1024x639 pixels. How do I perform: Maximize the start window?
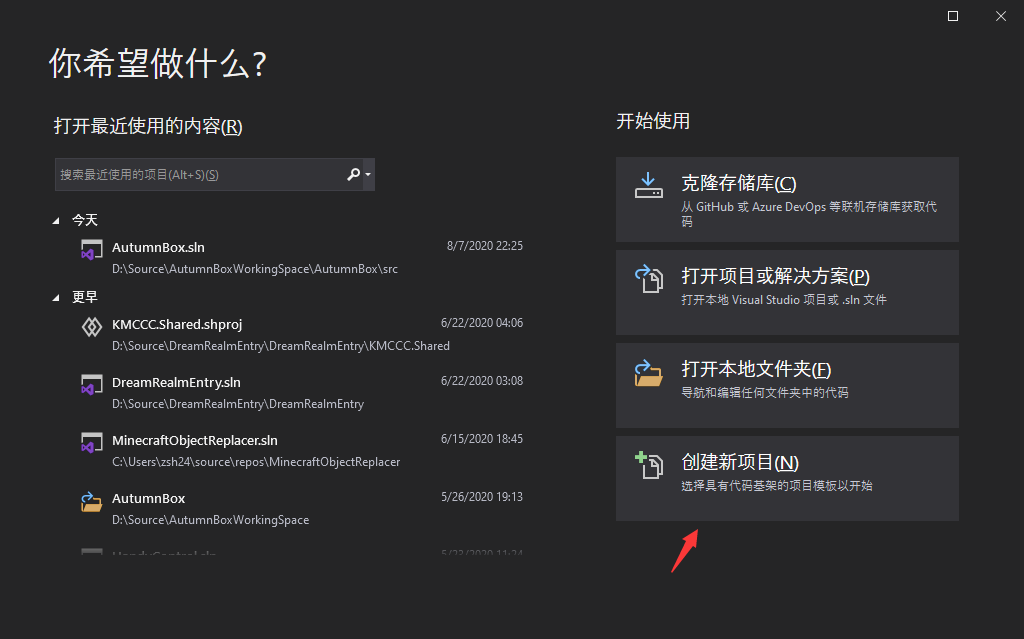(953, 16)
